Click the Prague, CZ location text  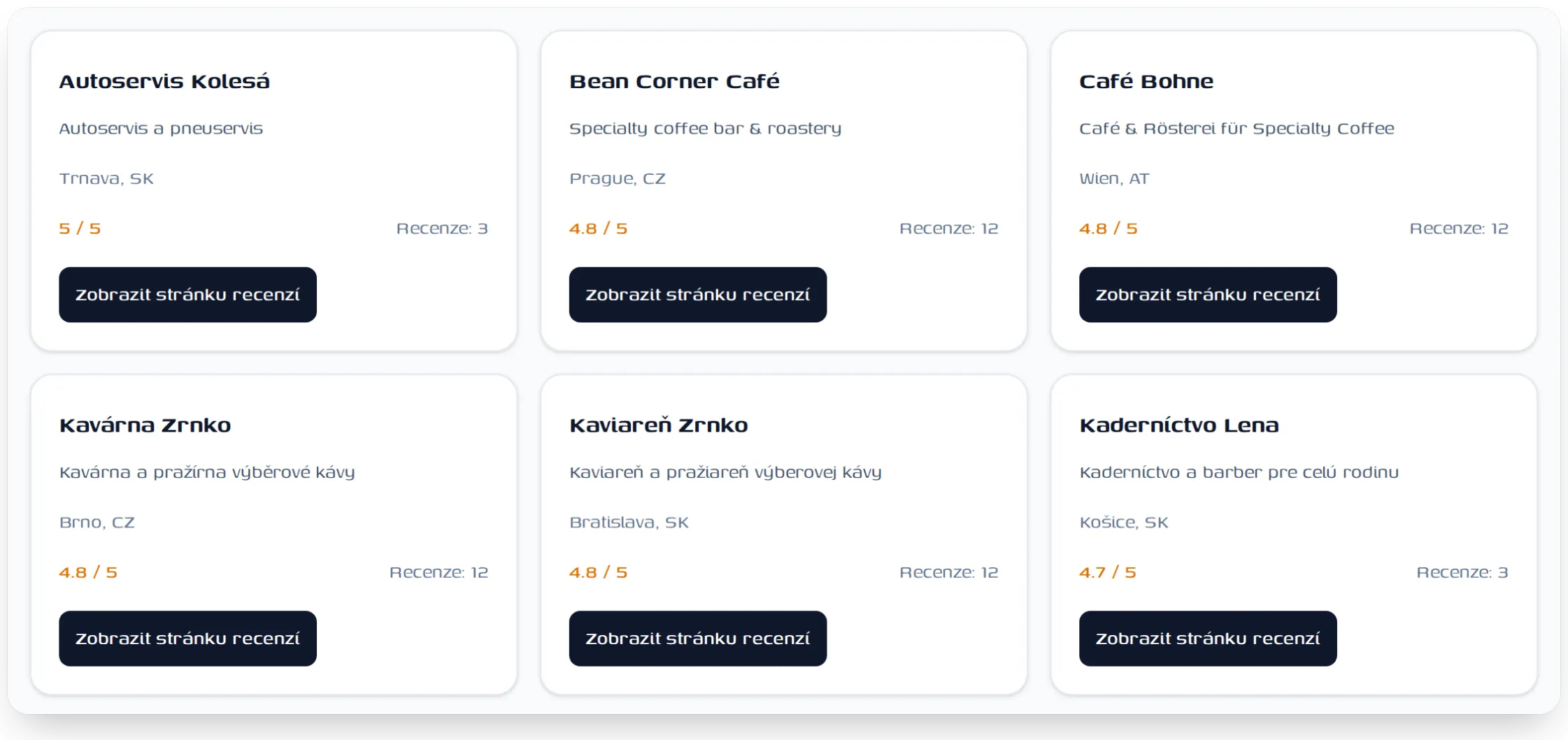(617, 178)
